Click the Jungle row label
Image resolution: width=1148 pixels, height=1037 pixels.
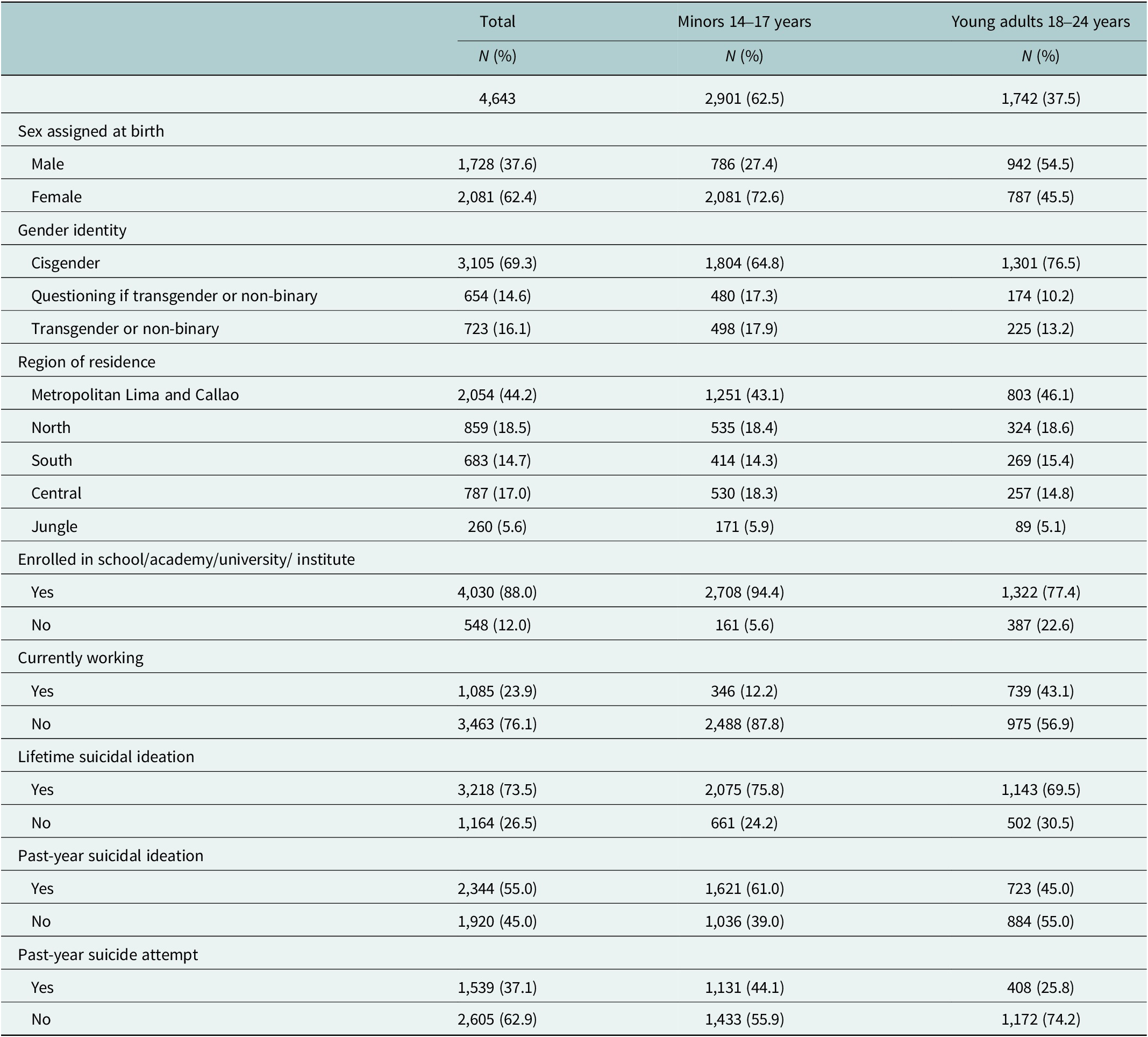click(x=55, y=526)
